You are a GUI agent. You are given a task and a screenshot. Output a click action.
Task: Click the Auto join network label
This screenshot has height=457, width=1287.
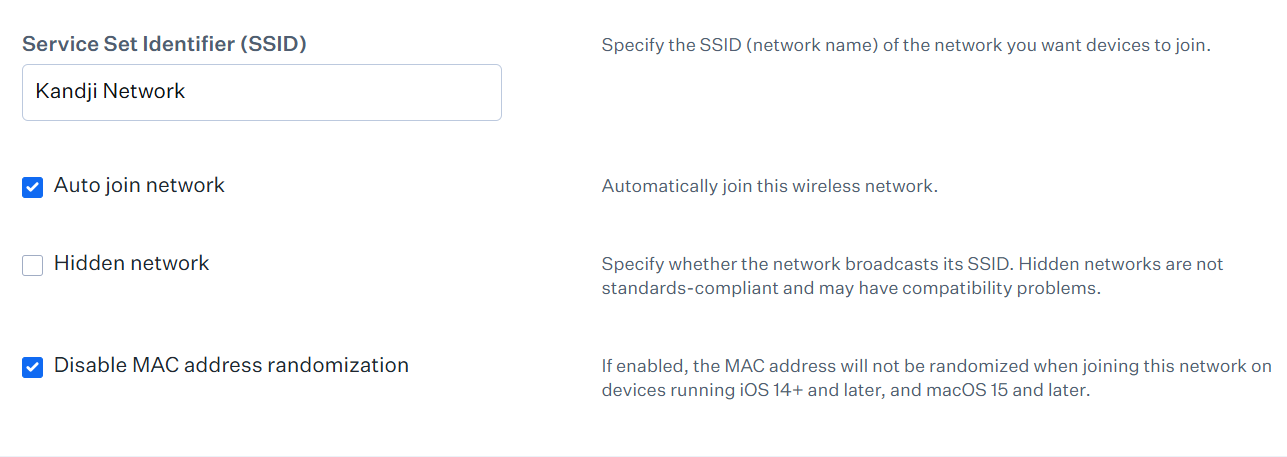pyautogui.click(x=139, y=185)
